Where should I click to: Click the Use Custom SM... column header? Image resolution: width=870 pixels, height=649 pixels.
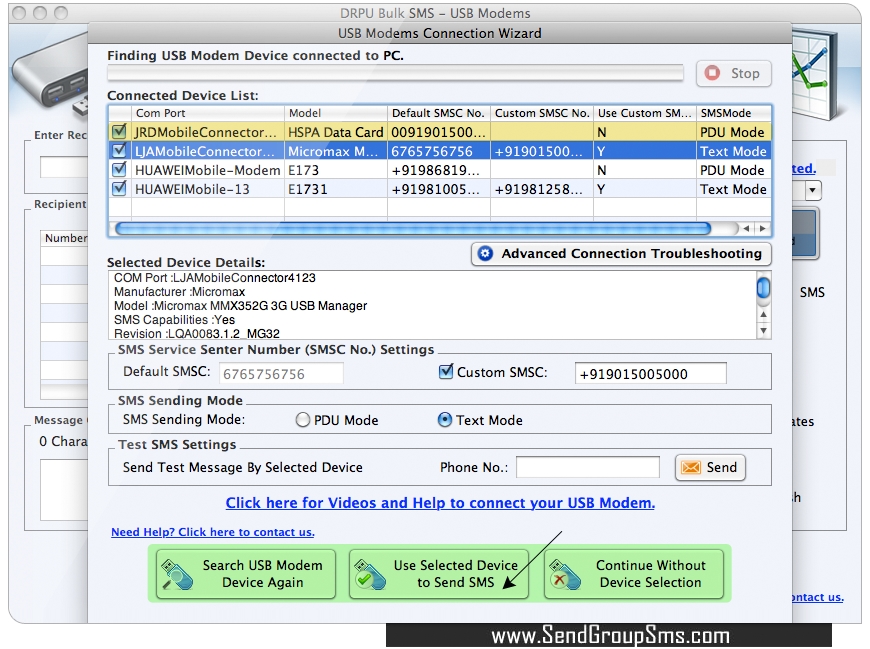coord(645,113)
